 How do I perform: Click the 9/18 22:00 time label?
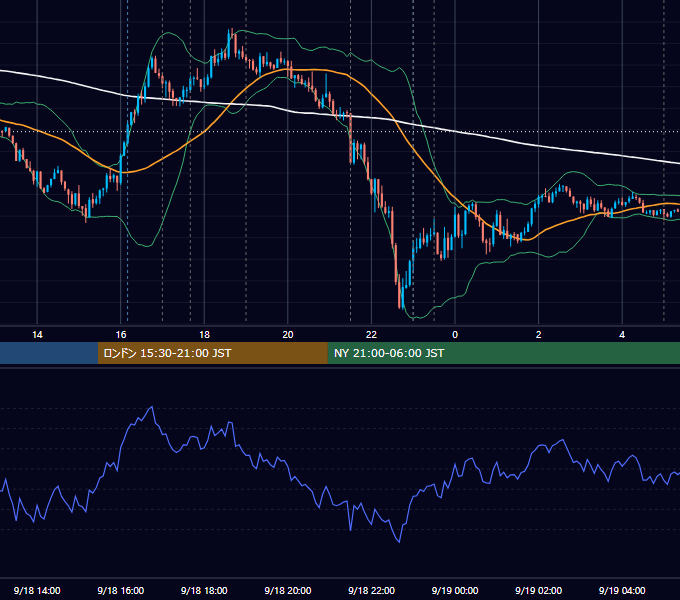point(371,590)
